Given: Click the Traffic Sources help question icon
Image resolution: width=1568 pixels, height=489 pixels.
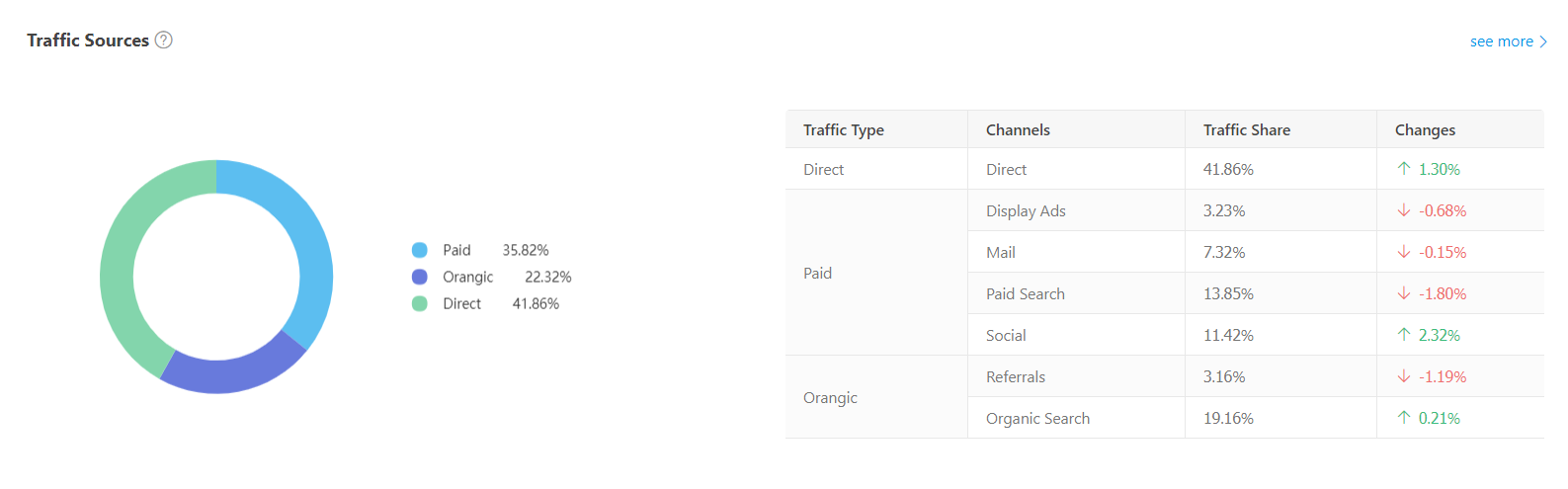Looking at the screenshot, I should click(164, 41).
